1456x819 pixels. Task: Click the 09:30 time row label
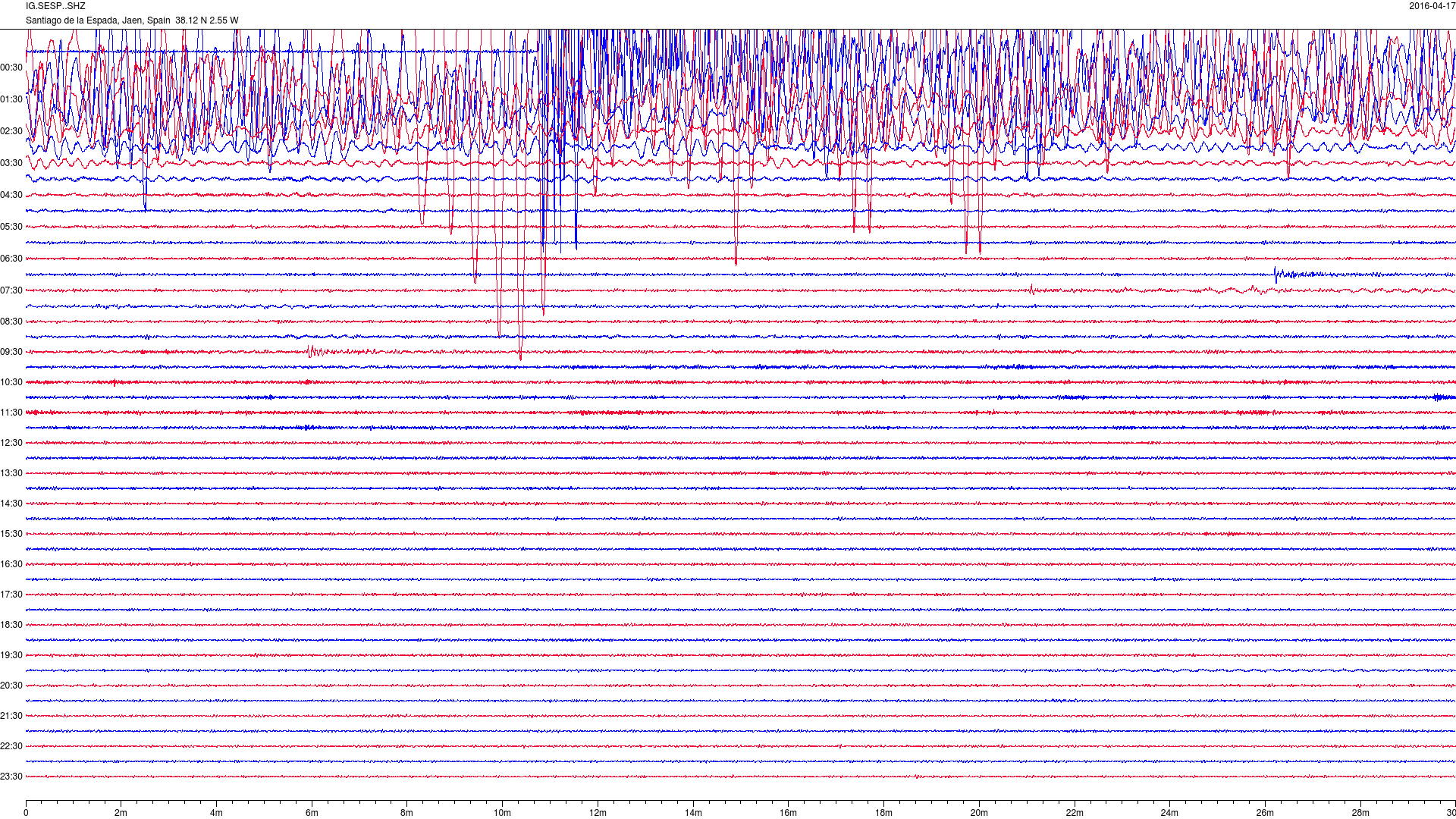[11, 352]
